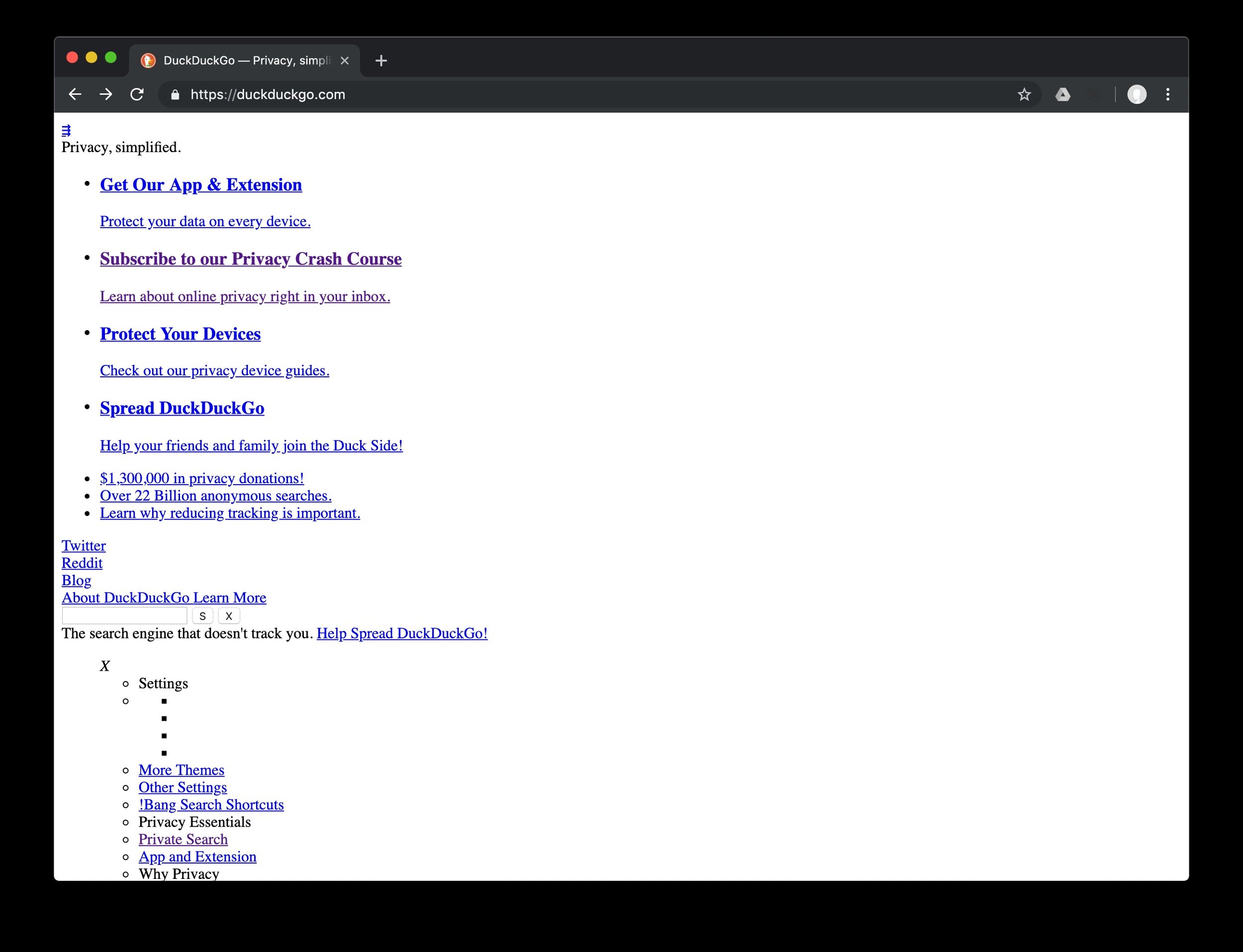
Task: Go back with the browser back arrow
Action: [x=75, y=94]
